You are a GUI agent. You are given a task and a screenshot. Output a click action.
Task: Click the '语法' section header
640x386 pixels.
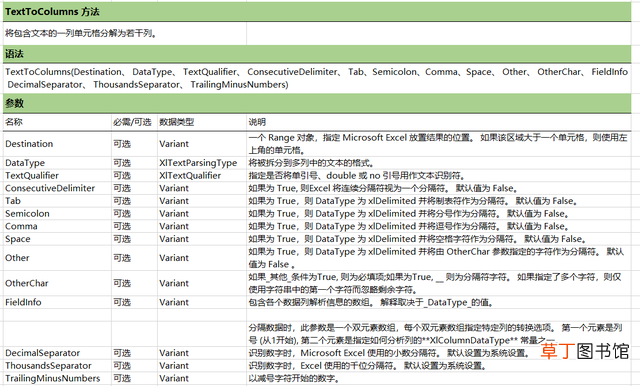pos(317,54)
